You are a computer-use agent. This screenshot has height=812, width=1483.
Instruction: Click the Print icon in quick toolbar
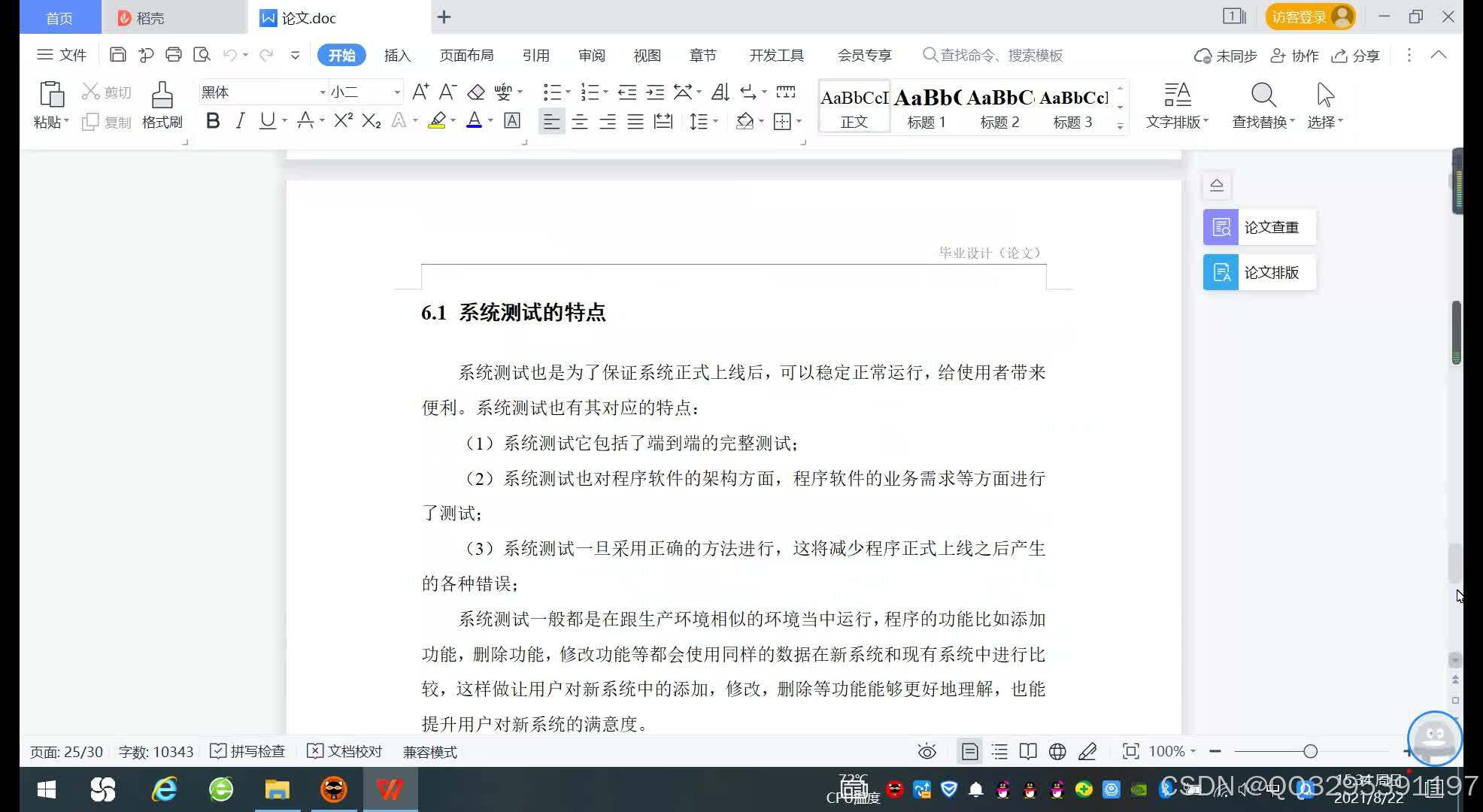pos(174,55)
